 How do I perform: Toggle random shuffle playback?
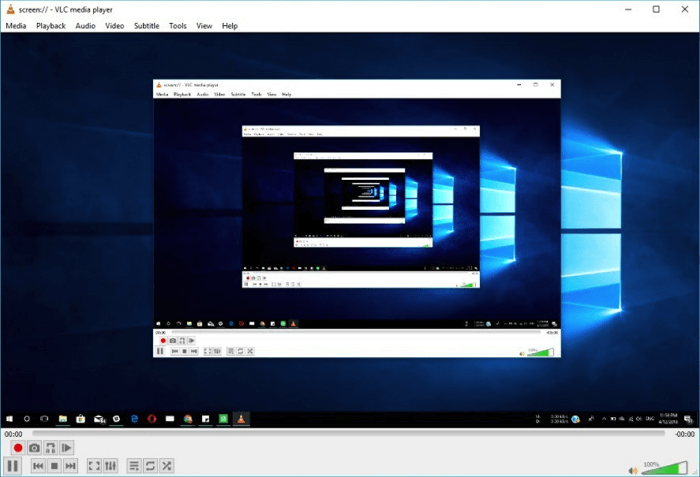coord(167,466)
